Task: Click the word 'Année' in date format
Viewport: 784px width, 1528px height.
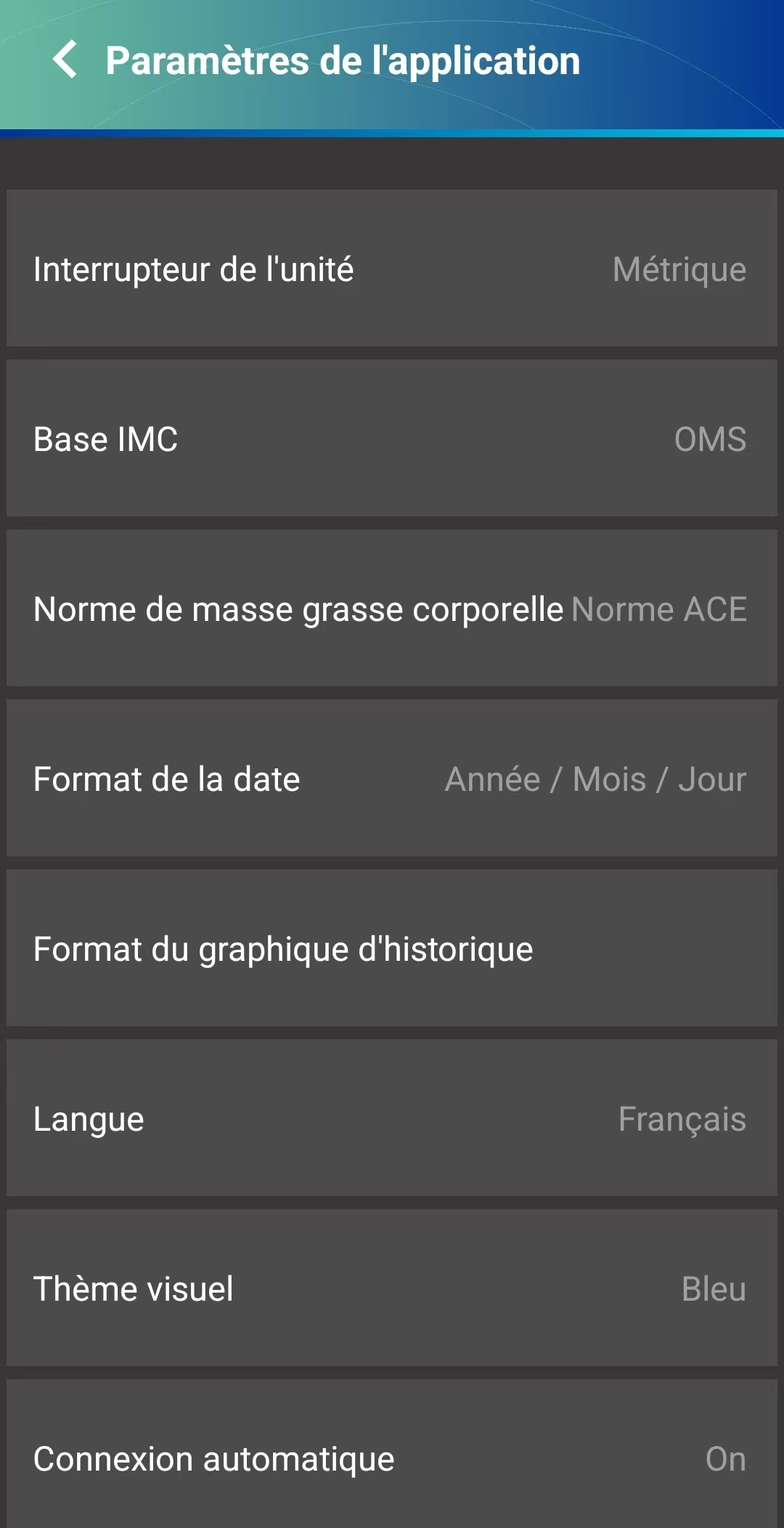Action: tap(492, 779)
